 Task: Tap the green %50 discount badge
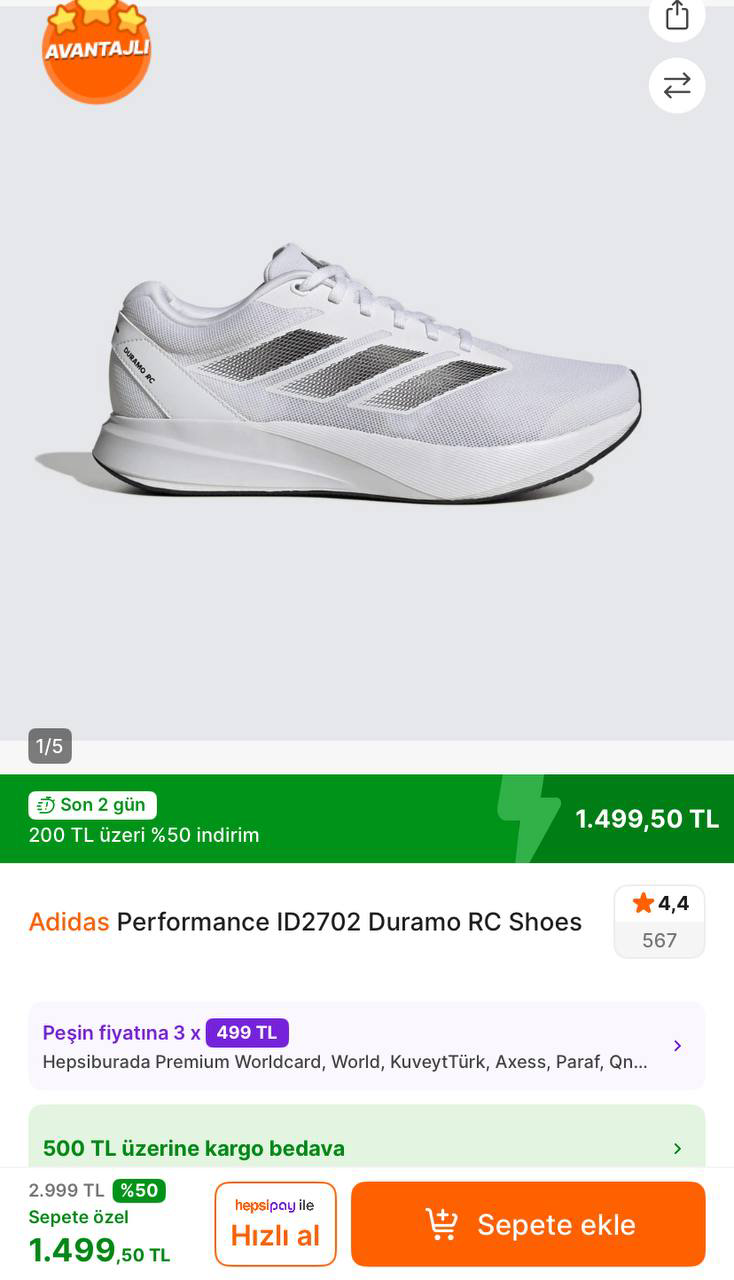coord(139,1190)
